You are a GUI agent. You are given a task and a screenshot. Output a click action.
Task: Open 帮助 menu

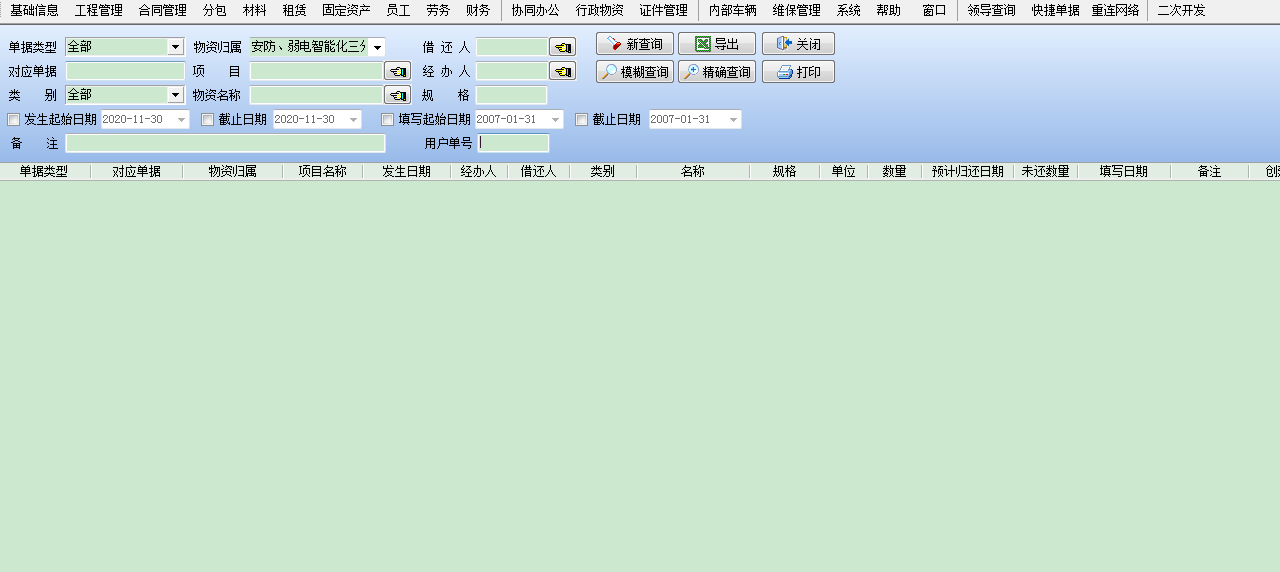coord(889,11)
